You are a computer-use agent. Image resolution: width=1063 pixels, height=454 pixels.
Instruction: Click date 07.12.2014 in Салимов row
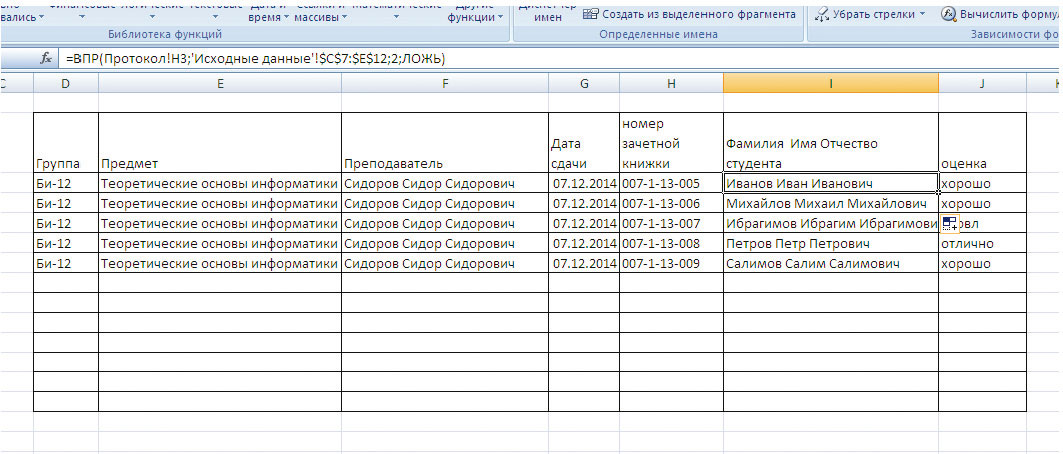[x=584, y=263]
